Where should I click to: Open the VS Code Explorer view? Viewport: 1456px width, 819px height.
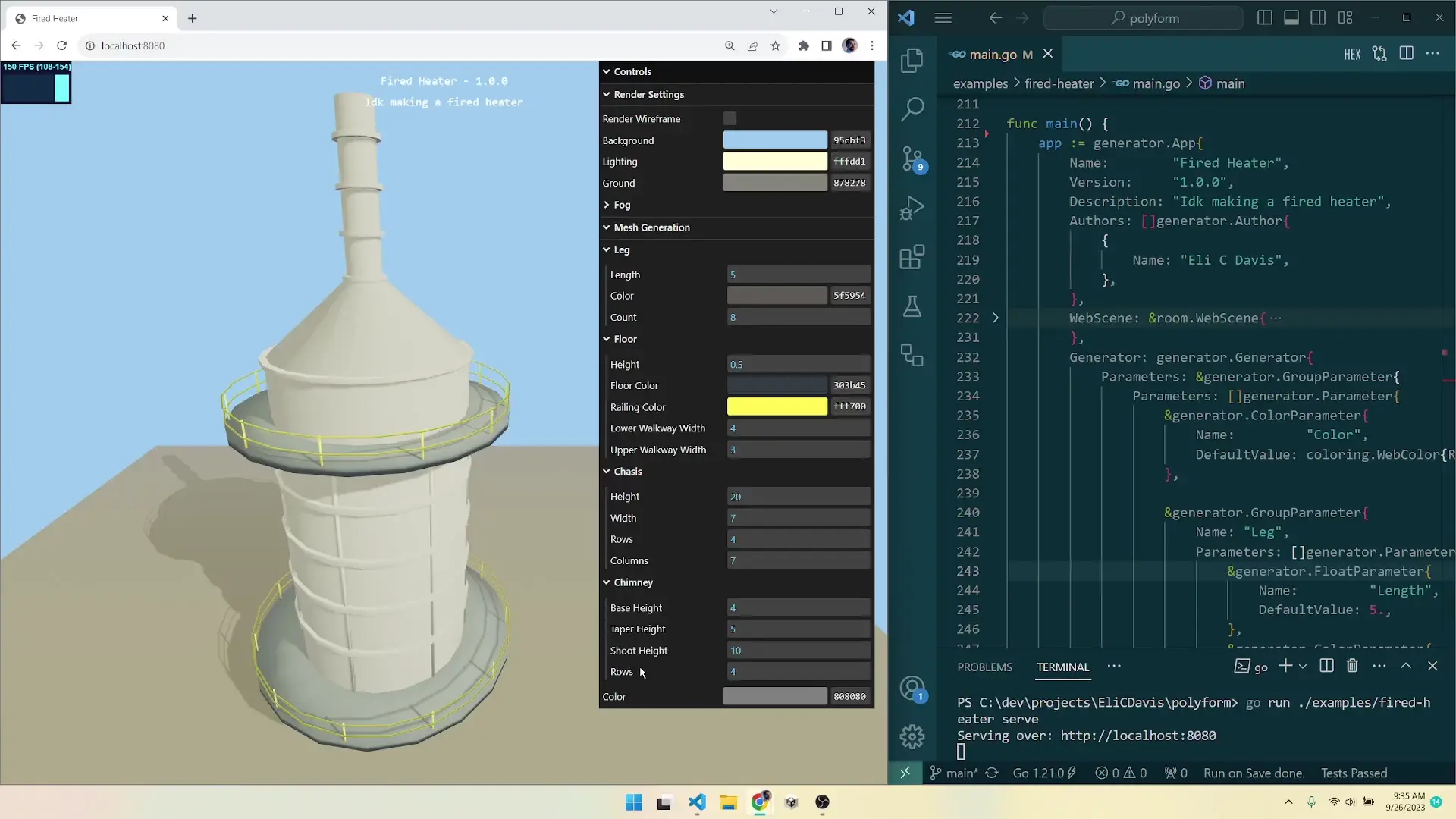pyautogui.click(x=912, y=60)
